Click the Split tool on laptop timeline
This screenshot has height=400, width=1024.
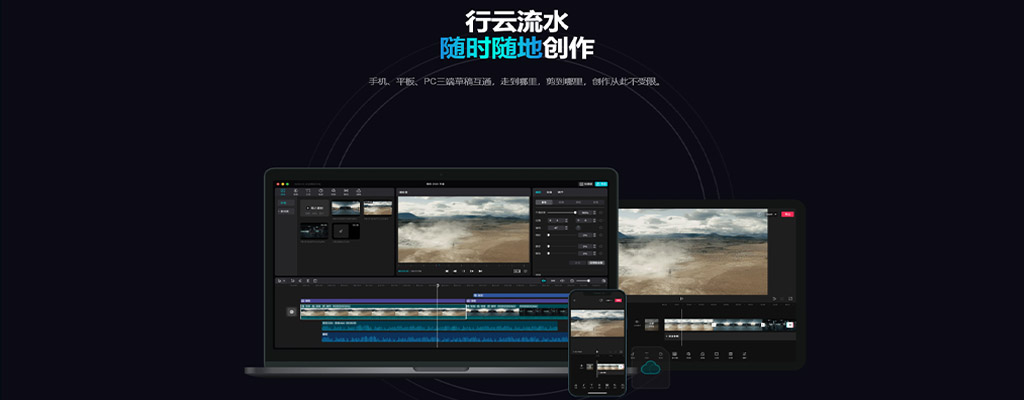[308, 280]
